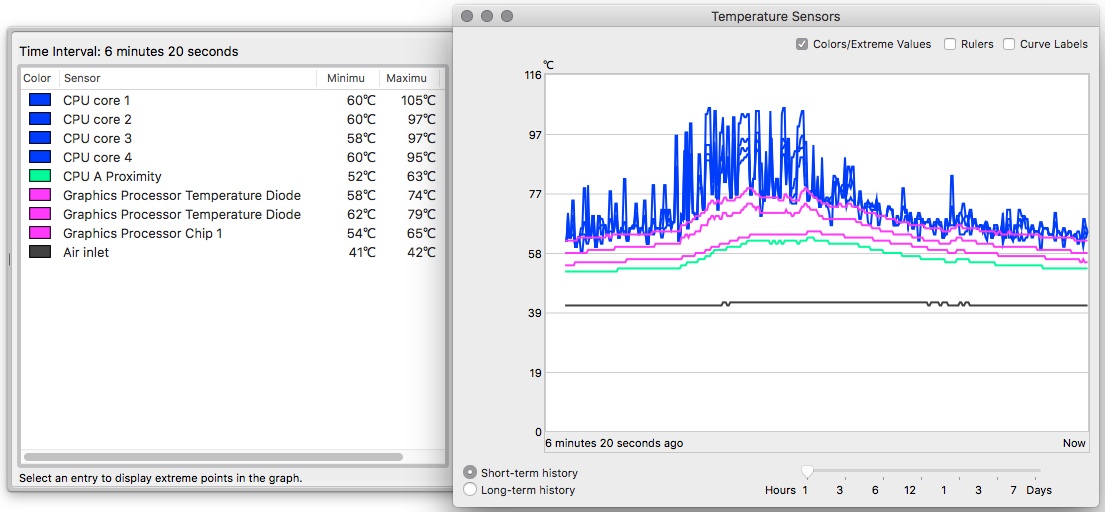Viewport: 1105px width, 512px height.
Task: Zoom the Temperature Sensors window
Action: pyautogui.click(x=507, y=15)
